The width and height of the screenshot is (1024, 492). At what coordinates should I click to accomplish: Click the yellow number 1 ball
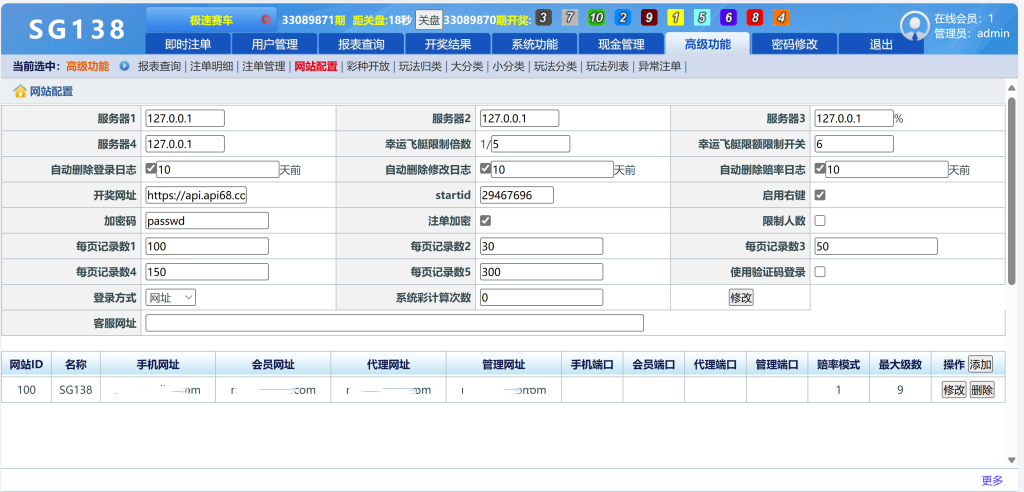click(675, 18)
